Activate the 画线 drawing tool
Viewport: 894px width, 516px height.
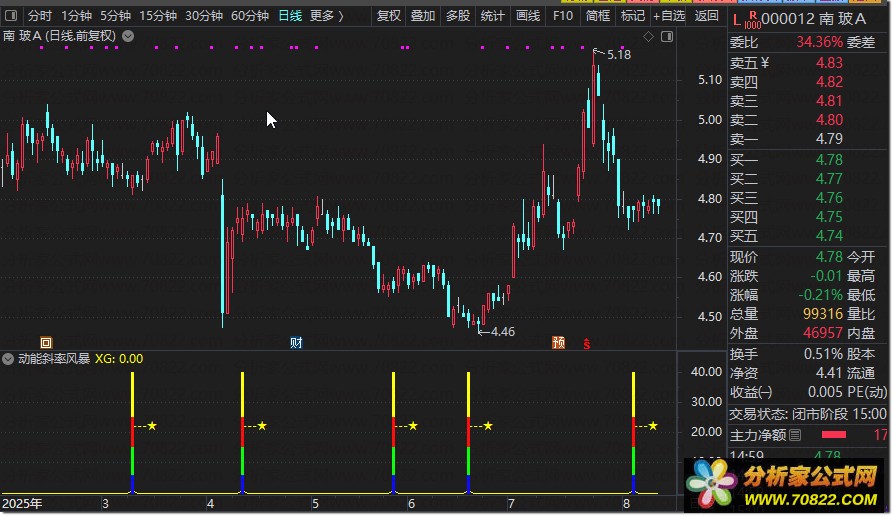coord(527,15)
